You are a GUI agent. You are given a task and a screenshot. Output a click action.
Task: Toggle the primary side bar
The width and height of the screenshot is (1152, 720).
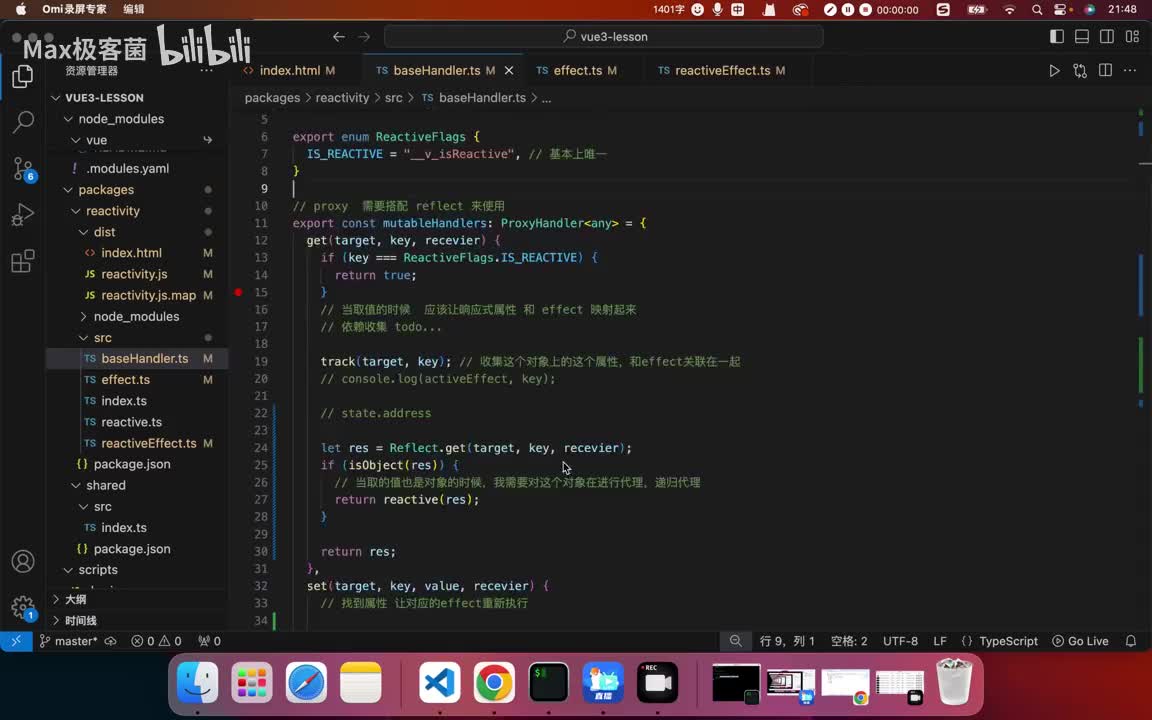[x=1057, y=37]
